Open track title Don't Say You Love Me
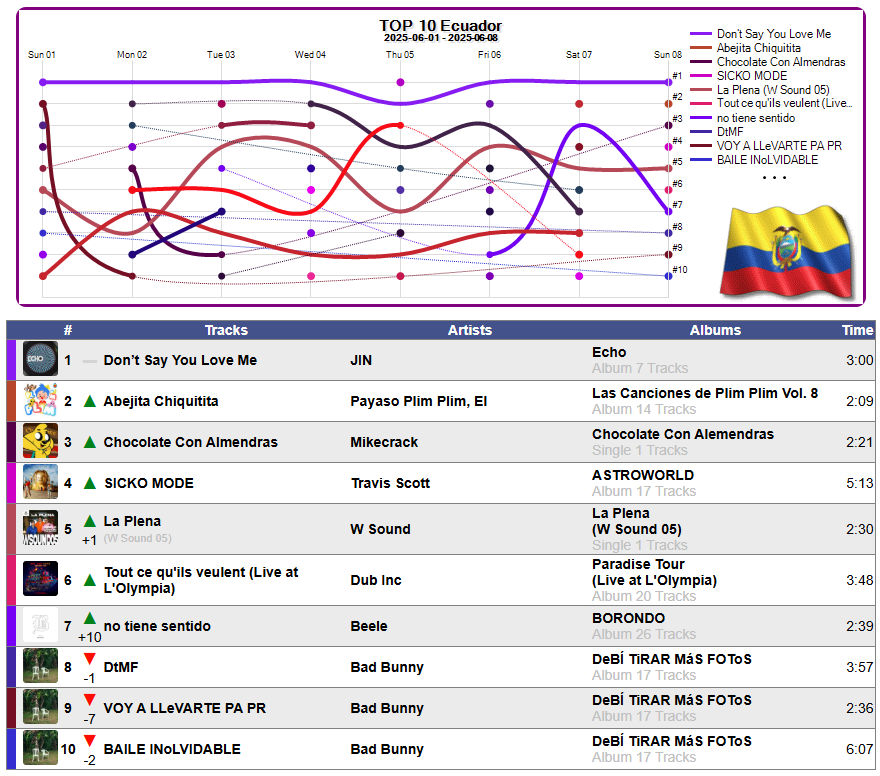 (180, 360)
